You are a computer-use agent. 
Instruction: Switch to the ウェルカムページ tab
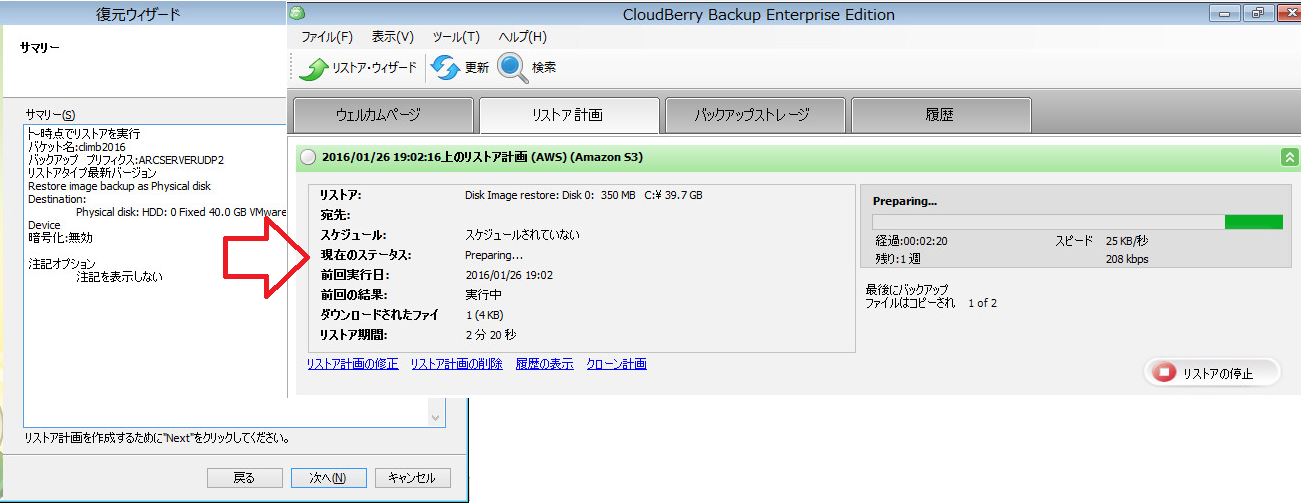click(383, 115)
